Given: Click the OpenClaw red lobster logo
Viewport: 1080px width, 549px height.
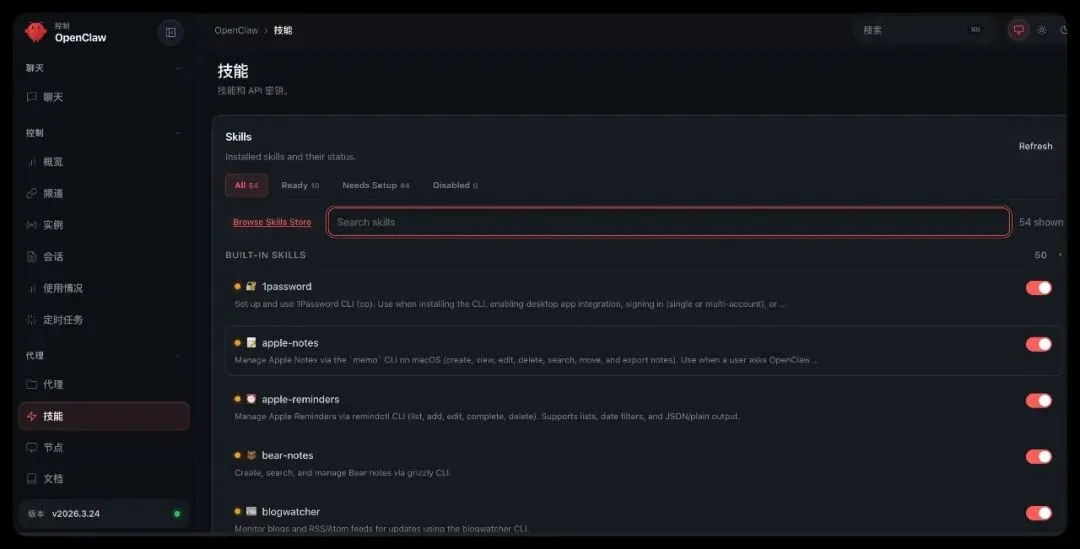Looking at the screenshot, I should (36, 32).
